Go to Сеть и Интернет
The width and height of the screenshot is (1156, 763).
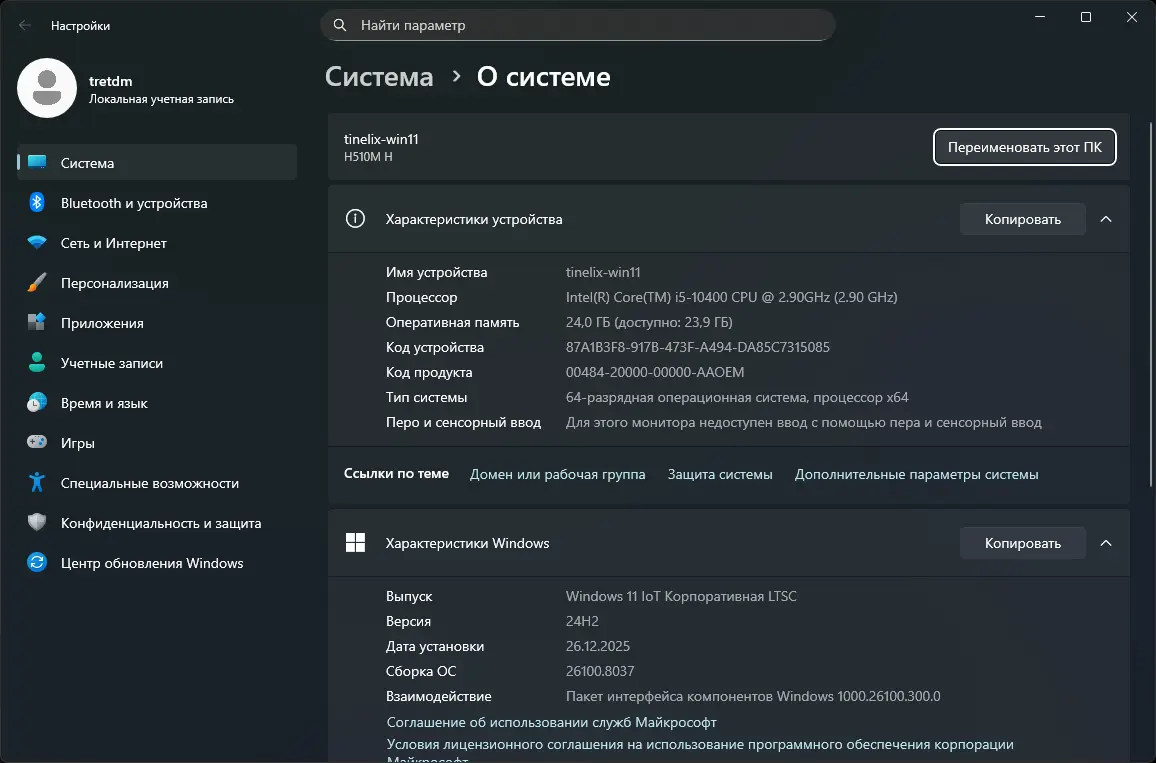point(157,243)
